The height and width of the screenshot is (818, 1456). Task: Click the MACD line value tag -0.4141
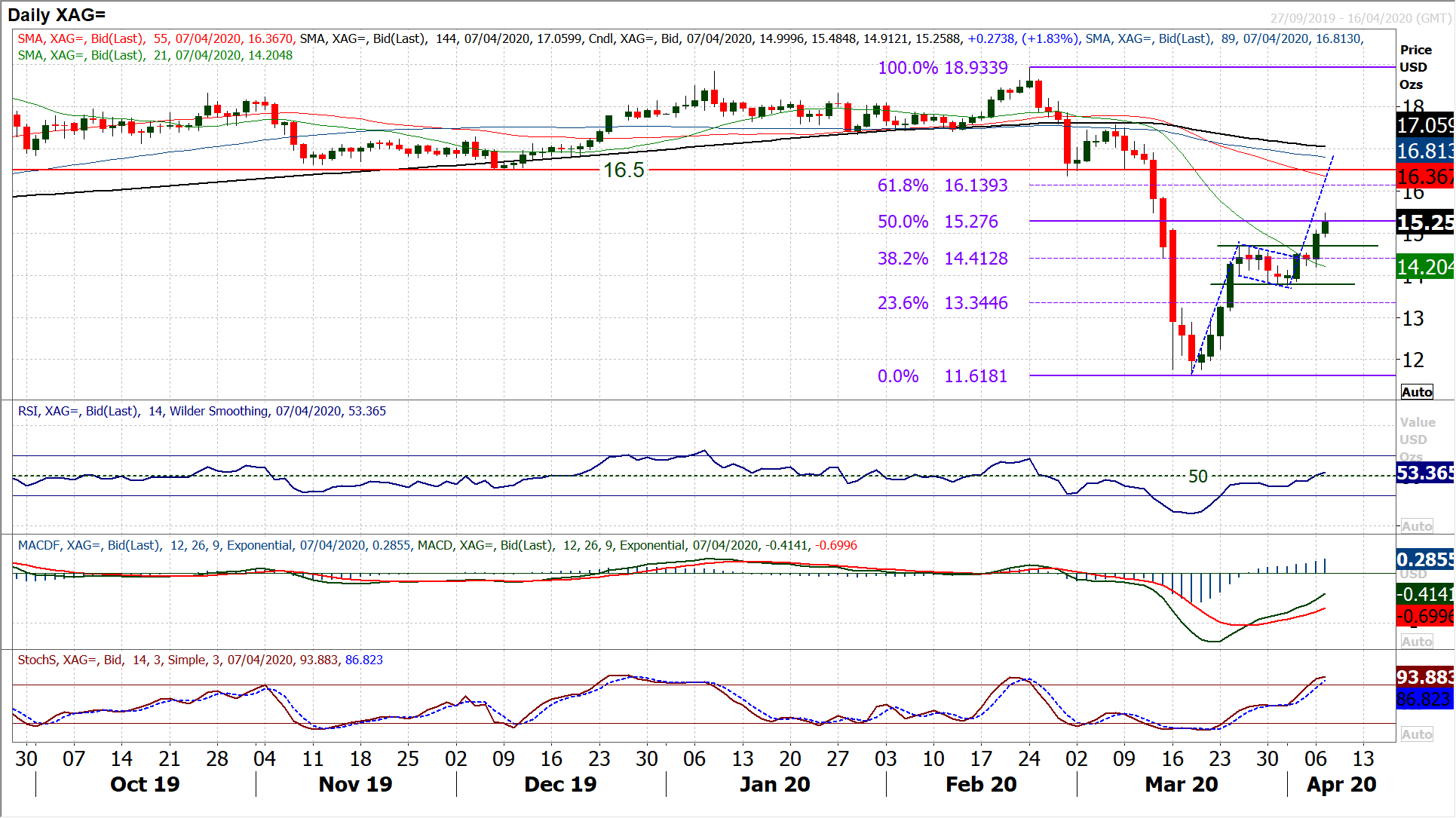pos(1424,594)
